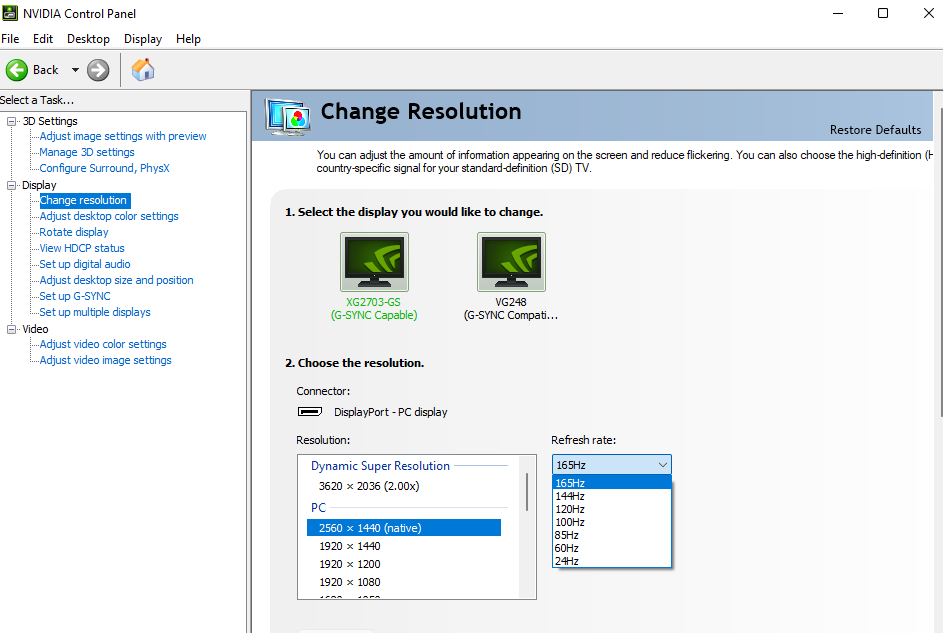Open Rotate display task
This screenshot has width=943, height=633.
(x=74, y=232)
